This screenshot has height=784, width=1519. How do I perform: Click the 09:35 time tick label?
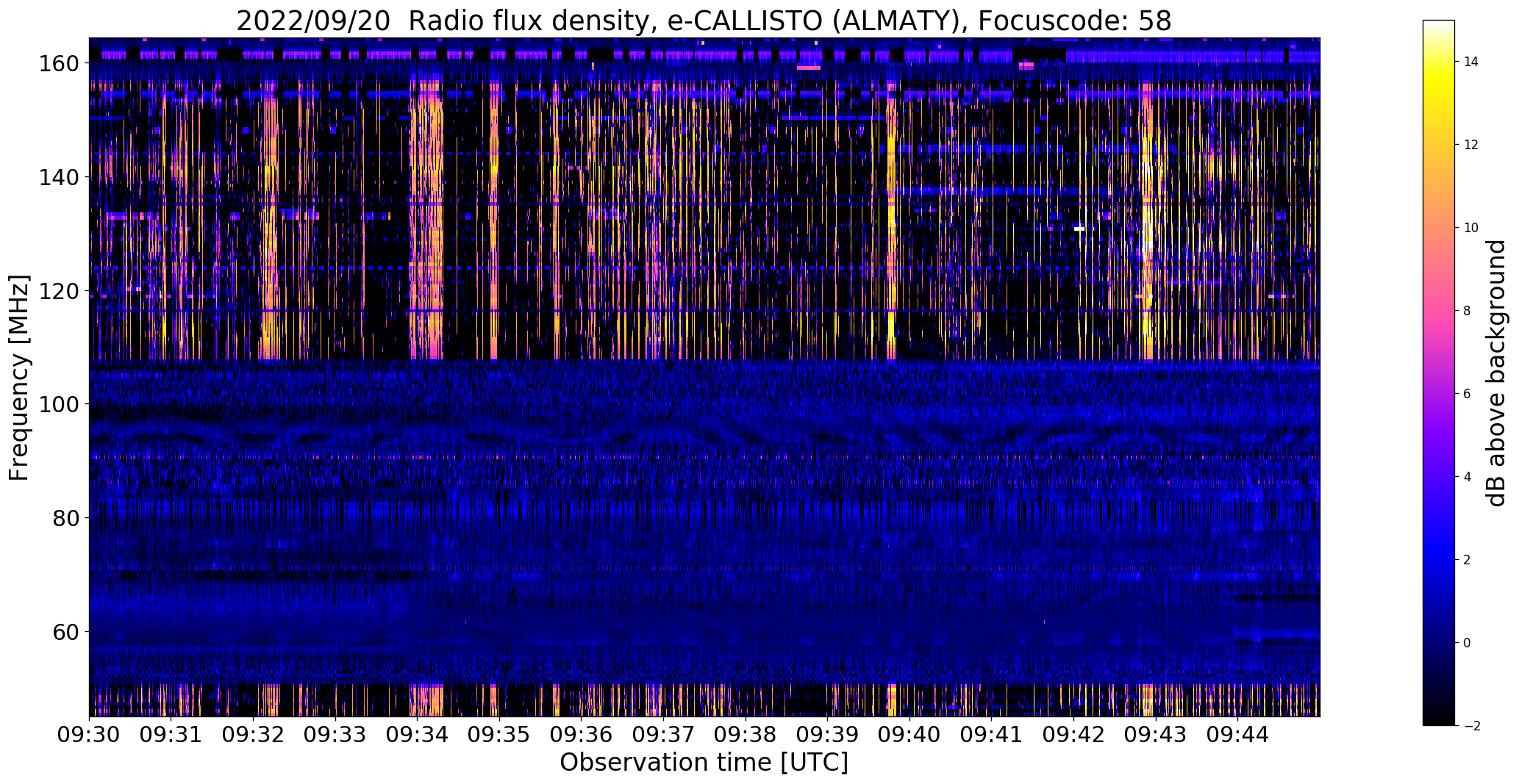click(499, 736)
